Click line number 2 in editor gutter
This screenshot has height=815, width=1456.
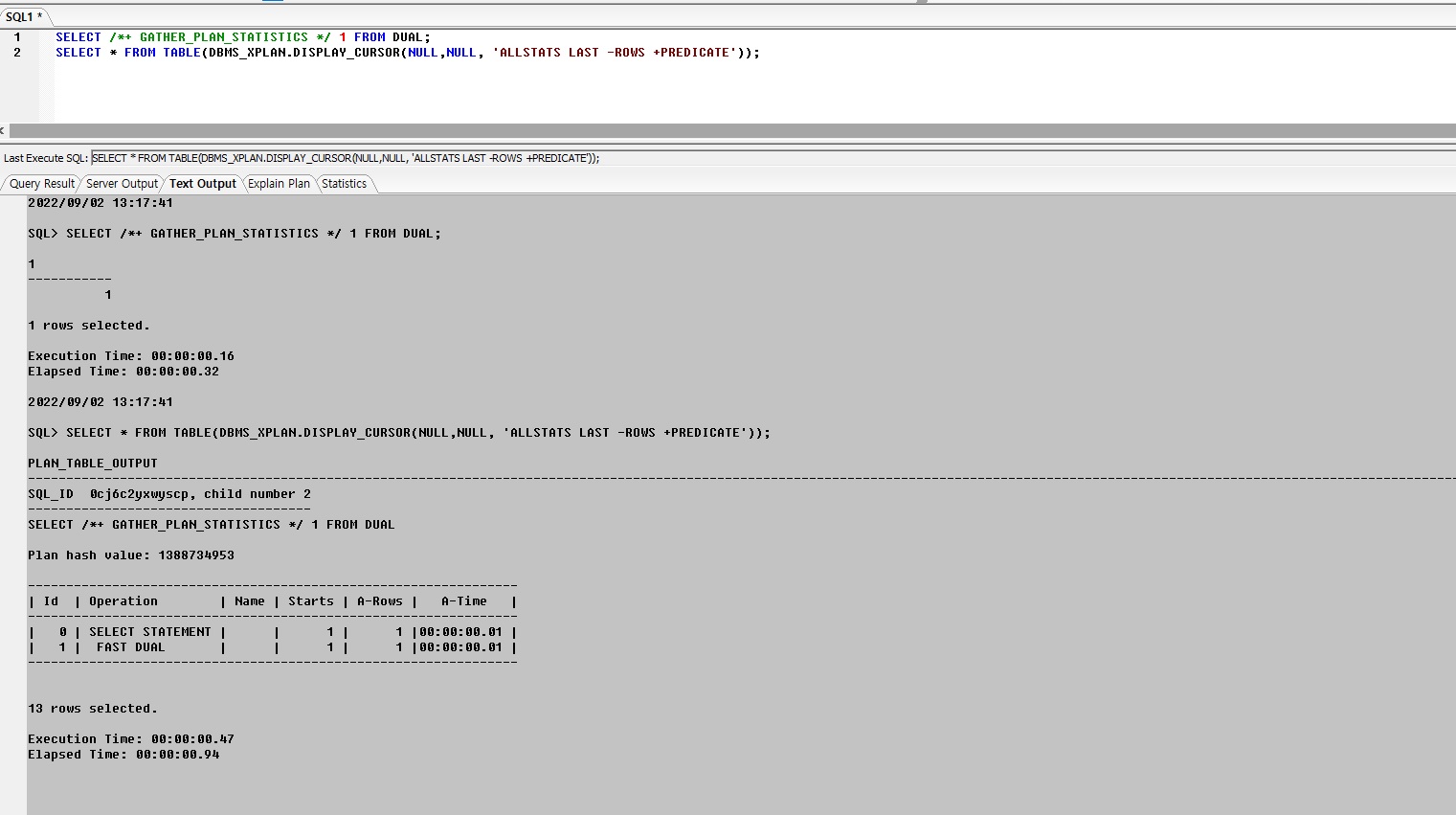tap(17, 53)
